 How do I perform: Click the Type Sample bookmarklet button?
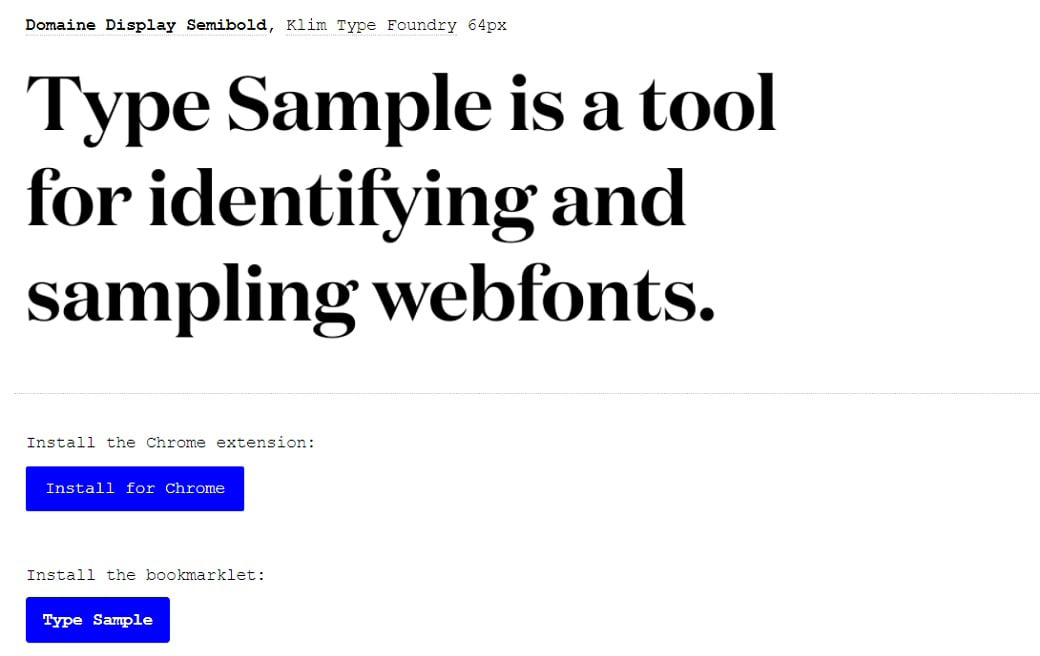click(98, 620)
